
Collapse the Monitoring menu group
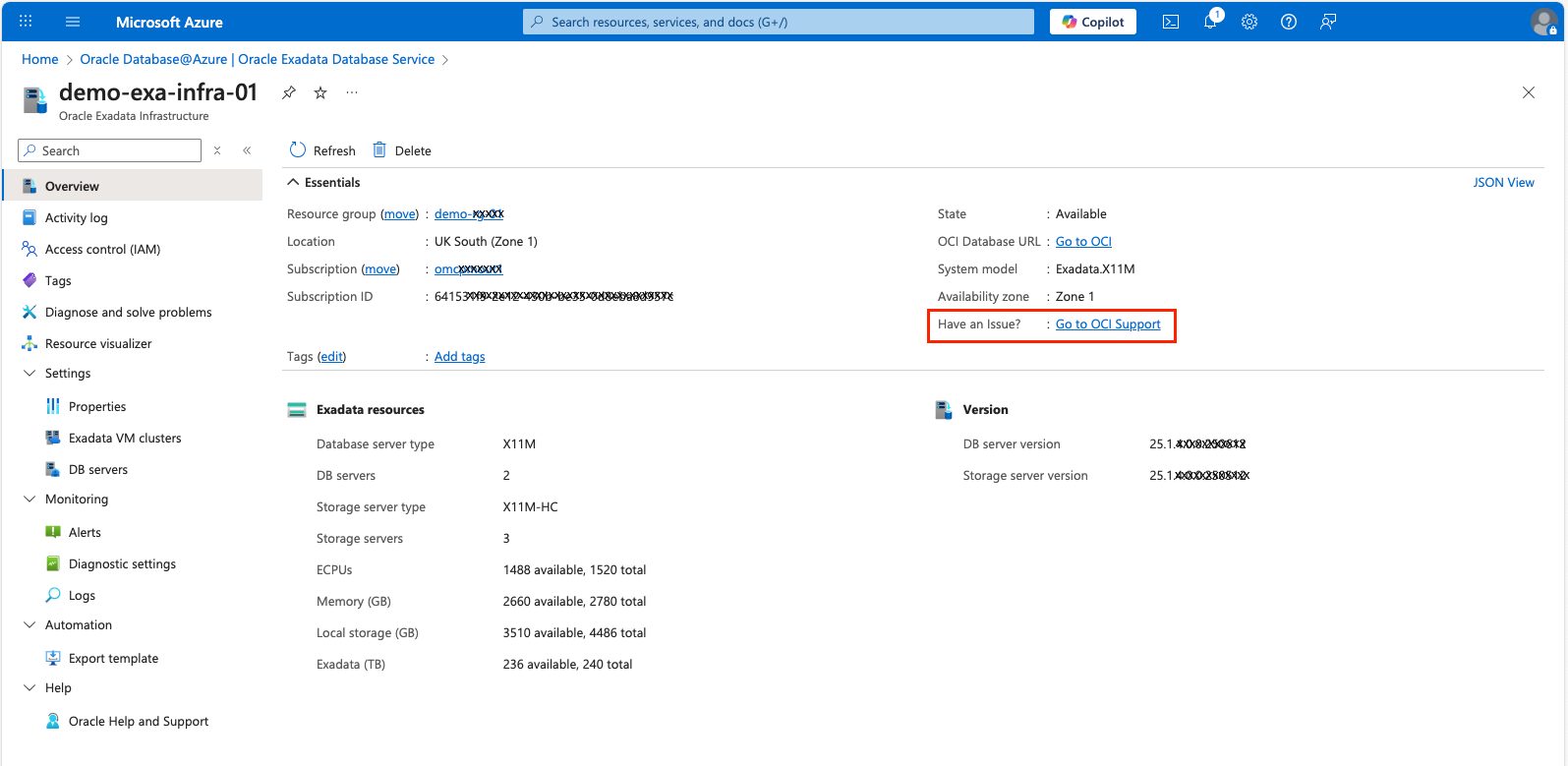(x=29, y=500)
